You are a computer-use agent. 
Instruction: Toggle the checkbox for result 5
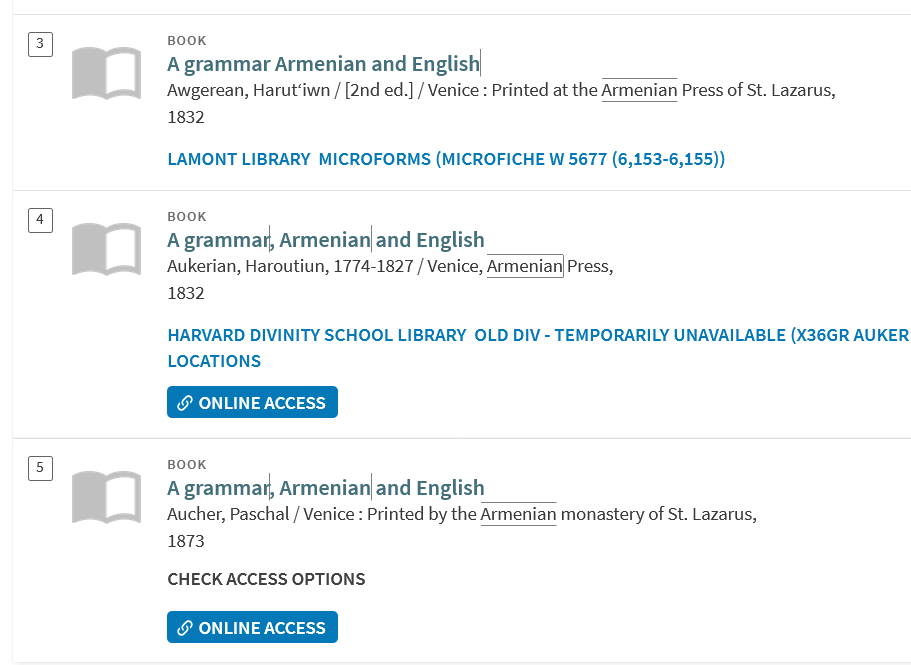pos(40,467)
